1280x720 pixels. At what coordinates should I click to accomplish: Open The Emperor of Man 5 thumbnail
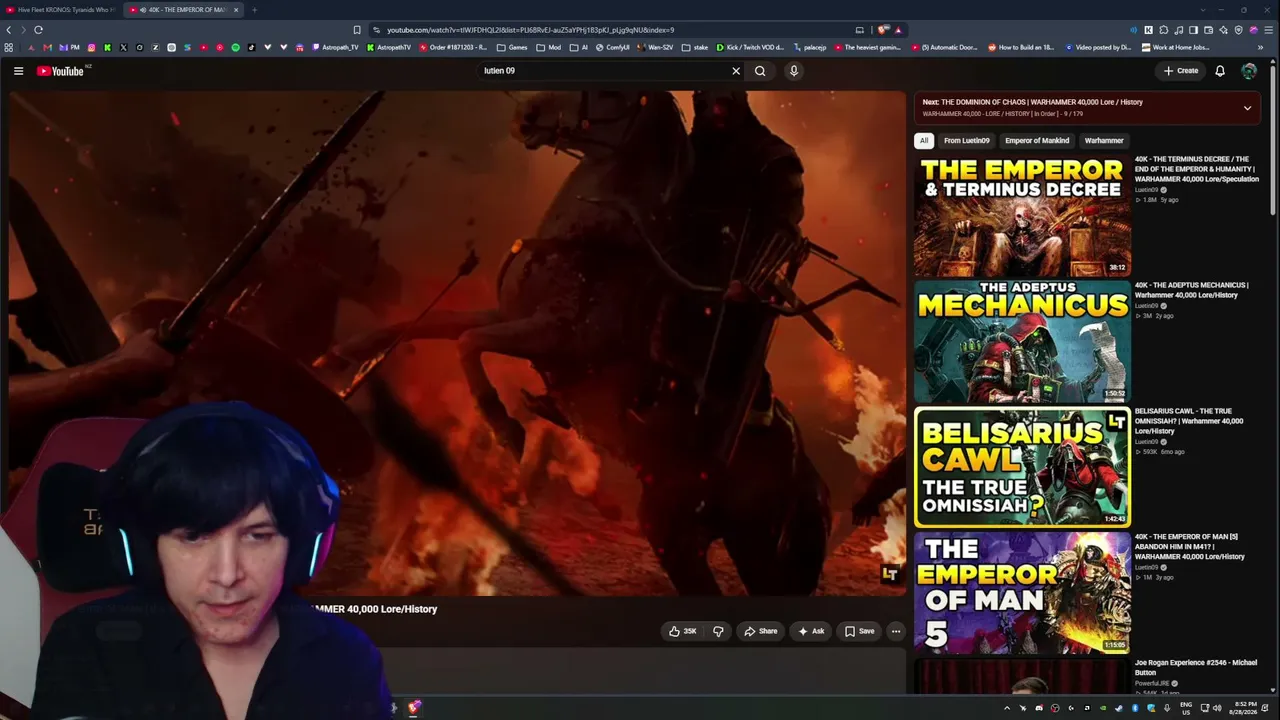[x=1022, y=593]
